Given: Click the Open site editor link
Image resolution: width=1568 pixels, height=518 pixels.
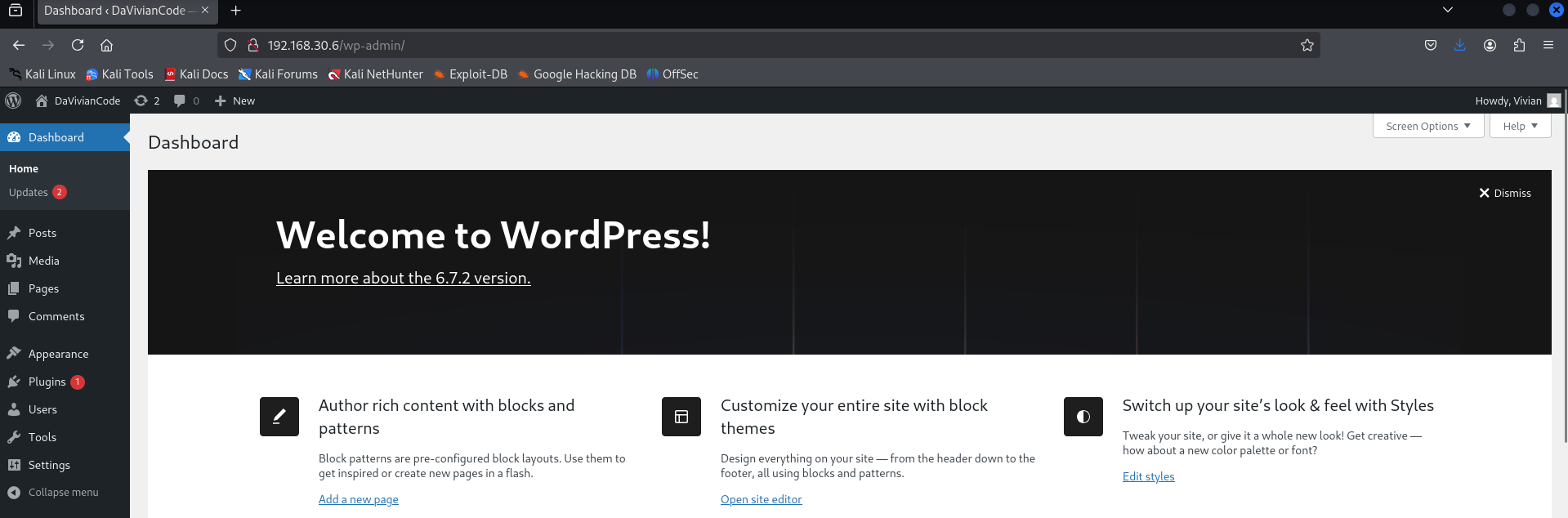Looking at the screenshot, I should (762, 499).
